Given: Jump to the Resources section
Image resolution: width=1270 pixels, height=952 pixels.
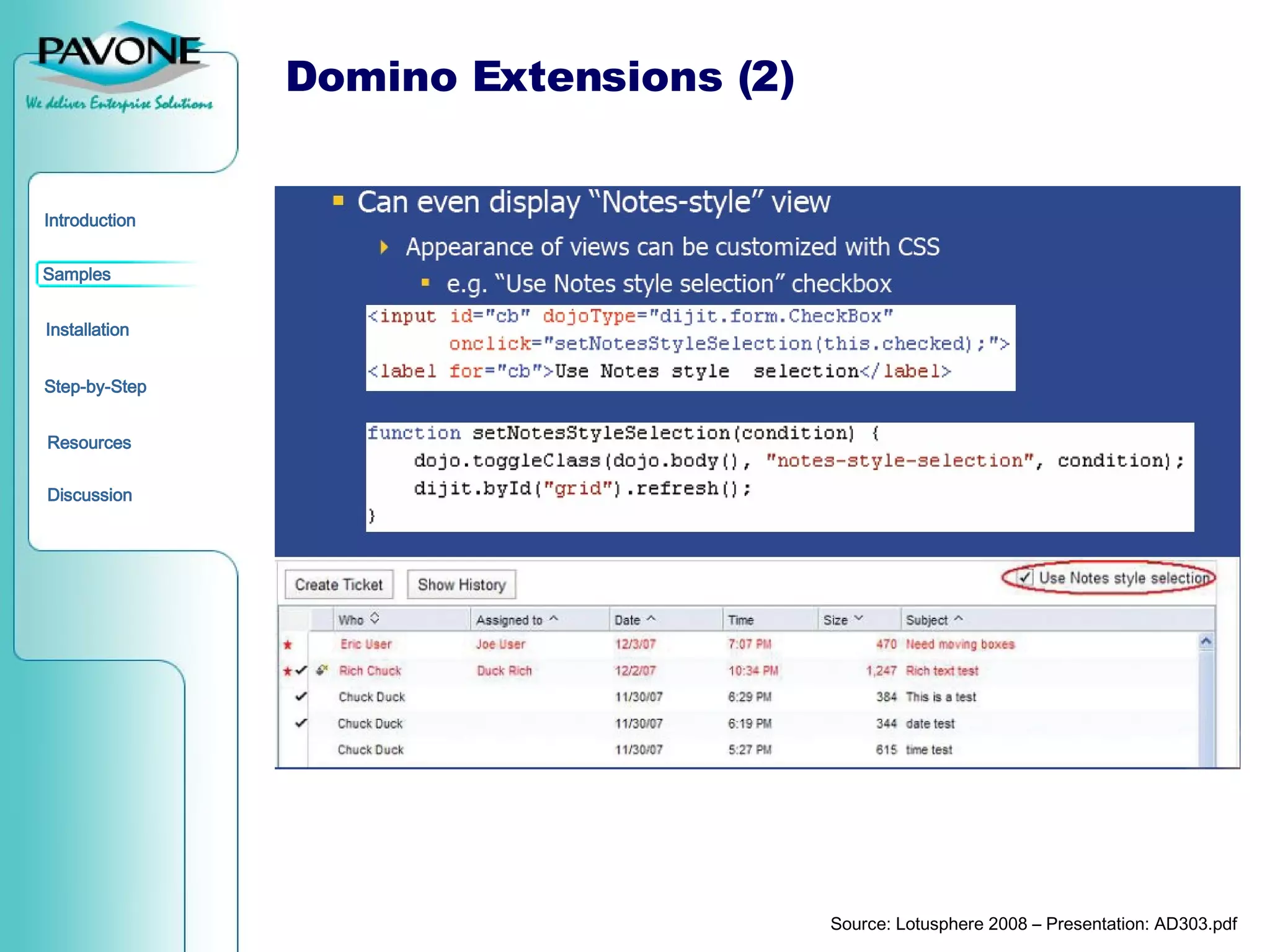Looking at the screenshot, I should [89, 443].
